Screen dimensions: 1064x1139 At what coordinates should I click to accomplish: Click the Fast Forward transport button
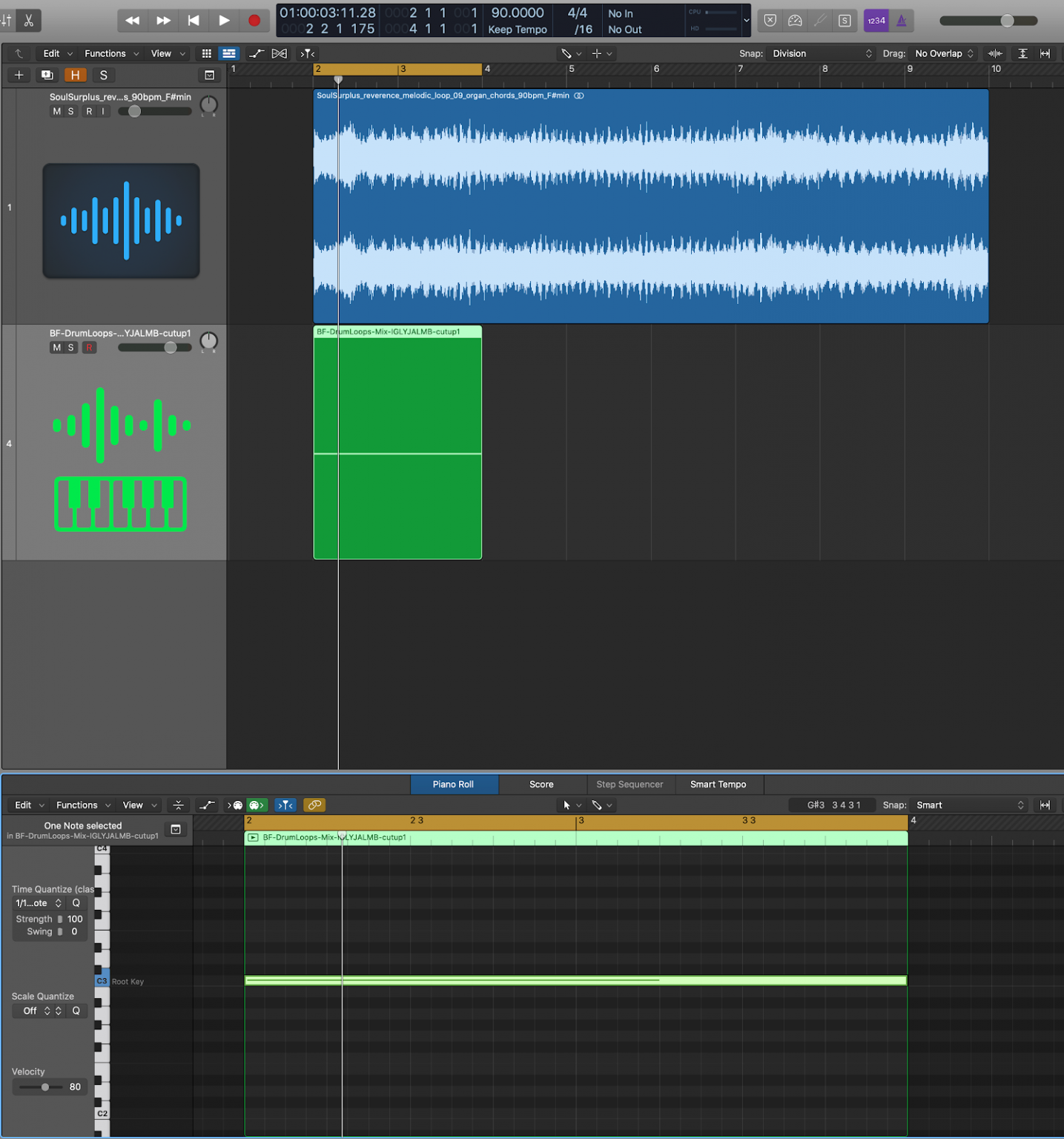tap(163, 21)
